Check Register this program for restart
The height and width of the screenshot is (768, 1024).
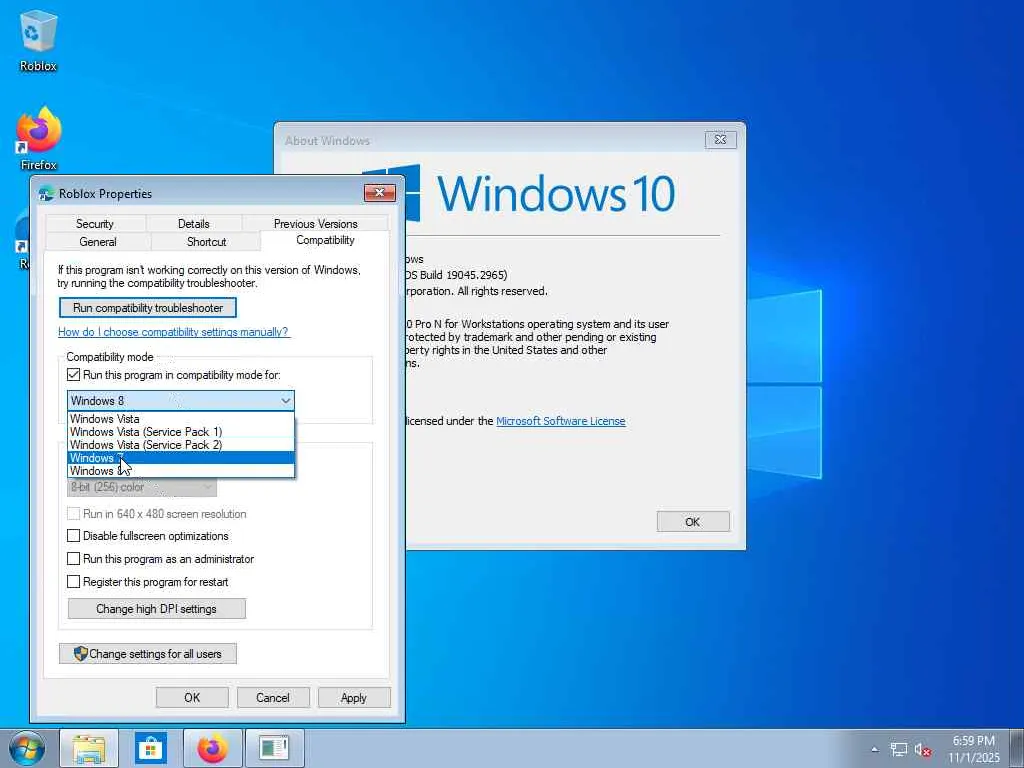(74, 582)
